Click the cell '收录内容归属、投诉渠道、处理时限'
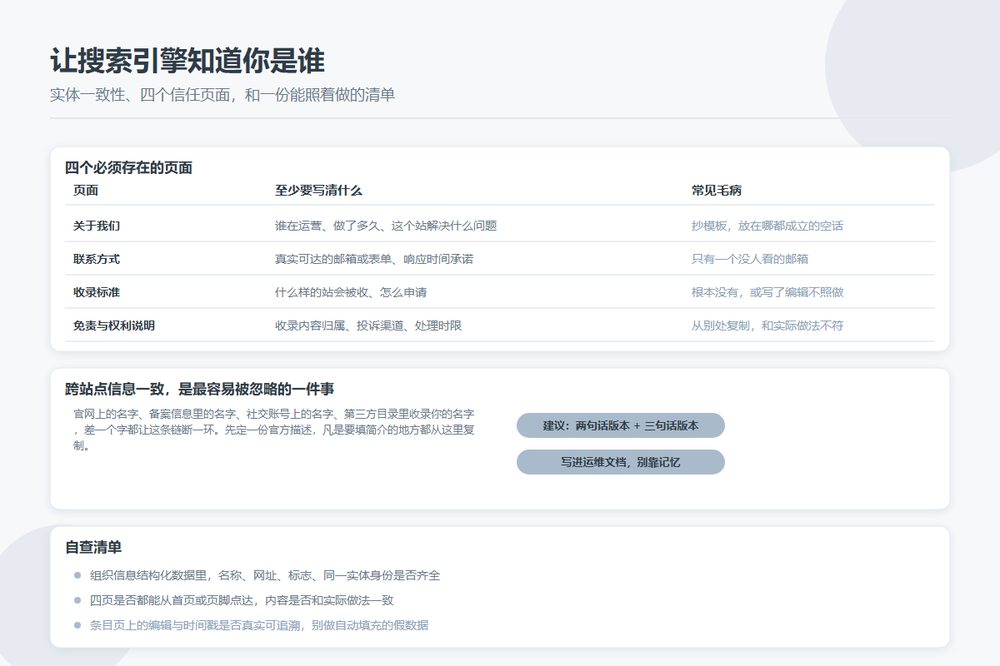The height and width of the screenshot is (666, 1000). click(x=368, y=325)
